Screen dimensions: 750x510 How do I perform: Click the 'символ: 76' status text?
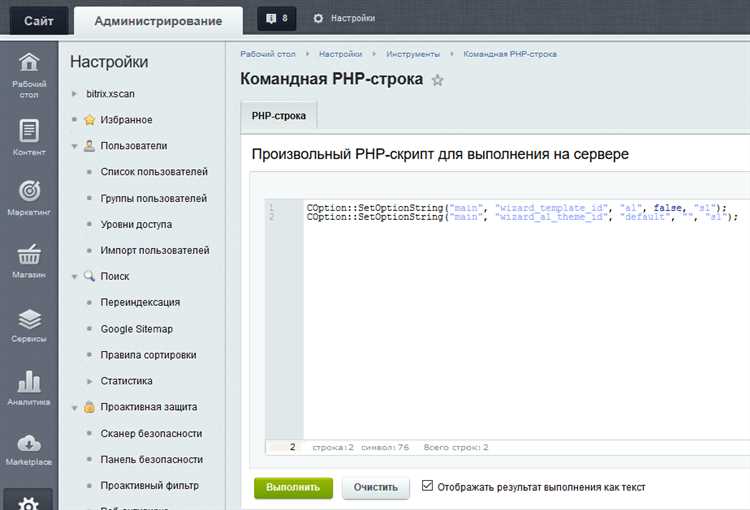pos(385,447)
